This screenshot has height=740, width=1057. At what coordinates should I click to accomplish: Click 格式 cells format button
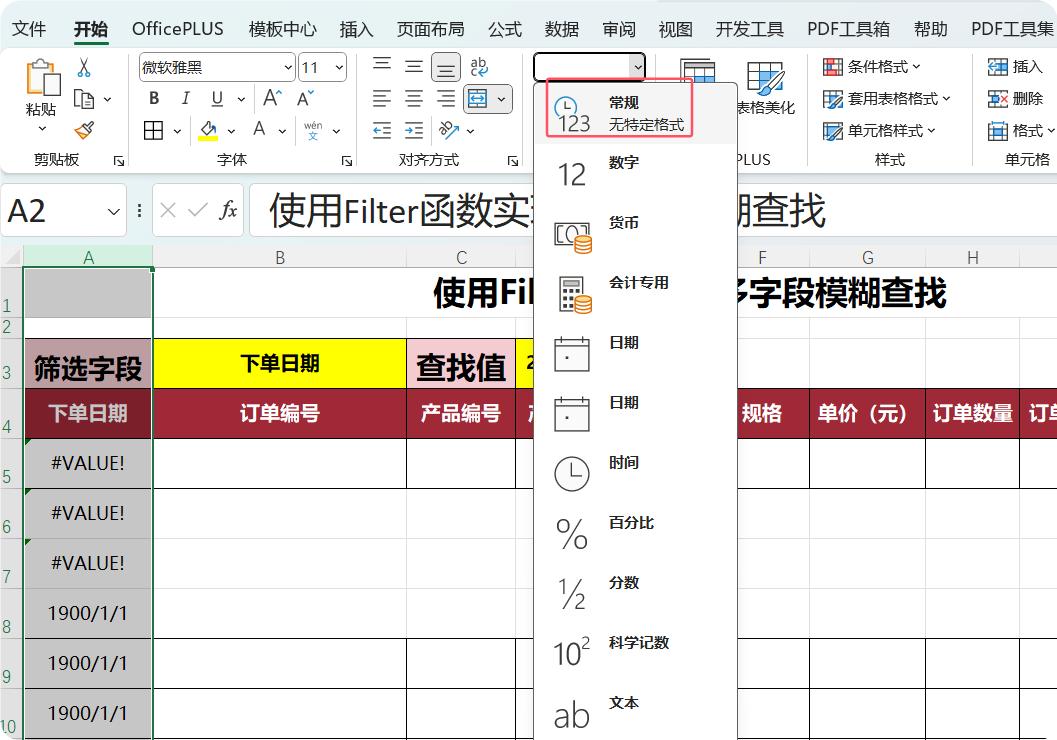[x=1021, y=130]
